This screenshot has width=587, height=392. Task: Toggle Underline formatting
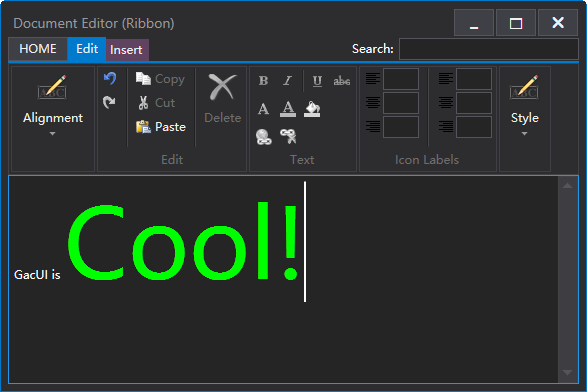click(317, 81)
